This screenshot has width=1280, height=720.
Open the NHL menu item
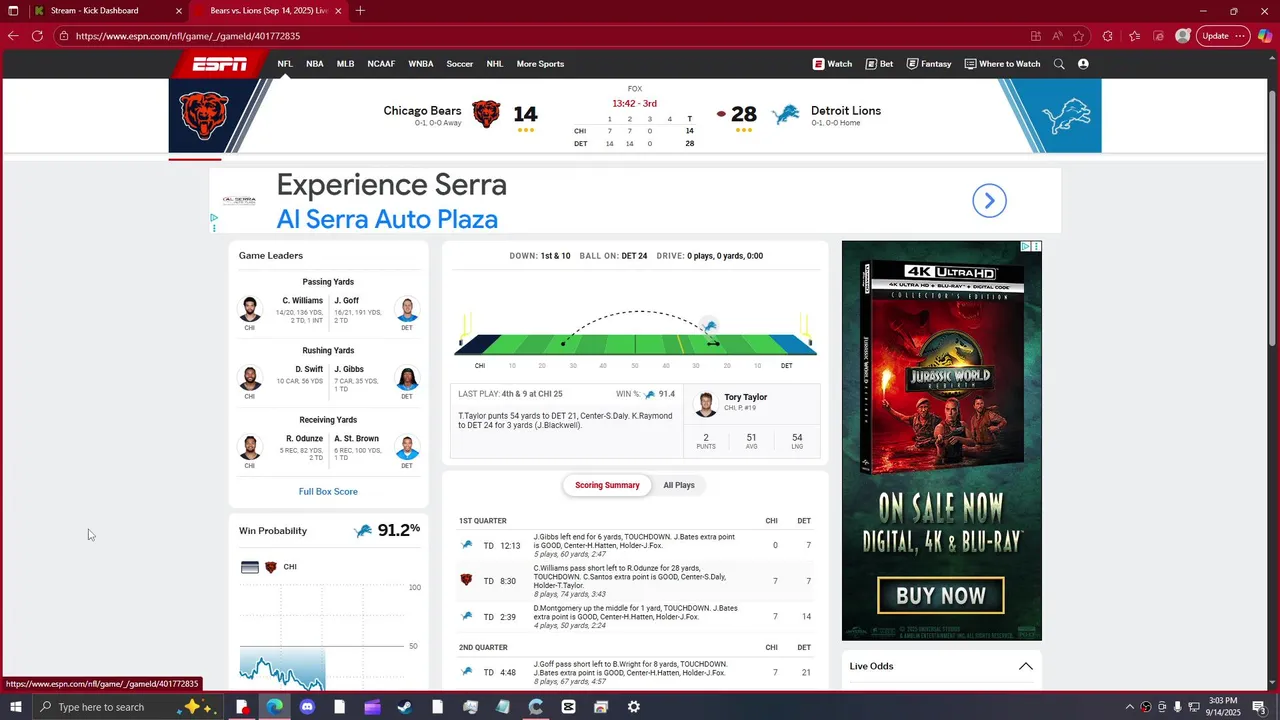tap(495, 64)
